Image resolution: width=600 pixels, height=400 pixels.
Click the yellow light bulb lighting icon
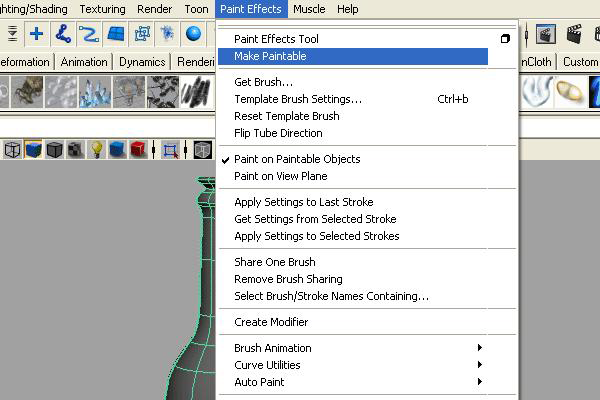point(98,150)
